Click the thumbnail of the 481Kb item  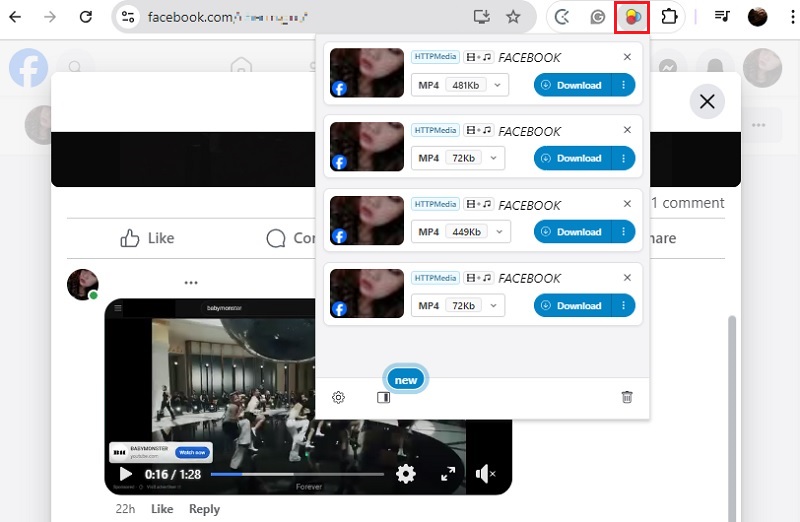[x=367, y=73]
